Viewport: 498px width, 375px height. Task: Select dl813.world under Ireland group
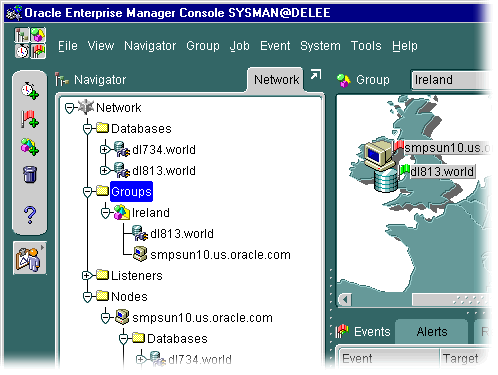tap(182, 234)
